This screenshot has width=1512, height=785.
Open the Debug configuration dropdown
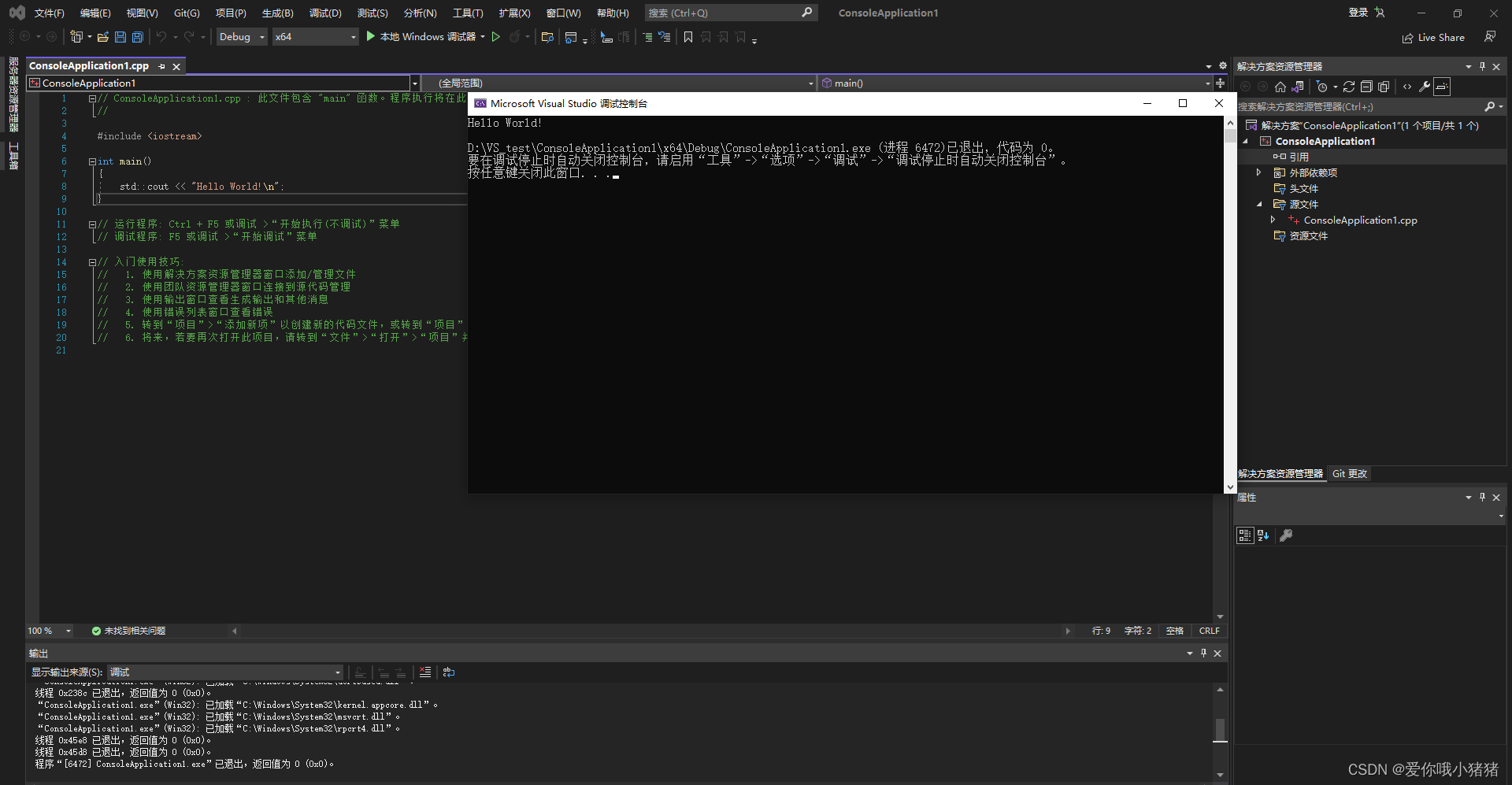pos(242,37)
